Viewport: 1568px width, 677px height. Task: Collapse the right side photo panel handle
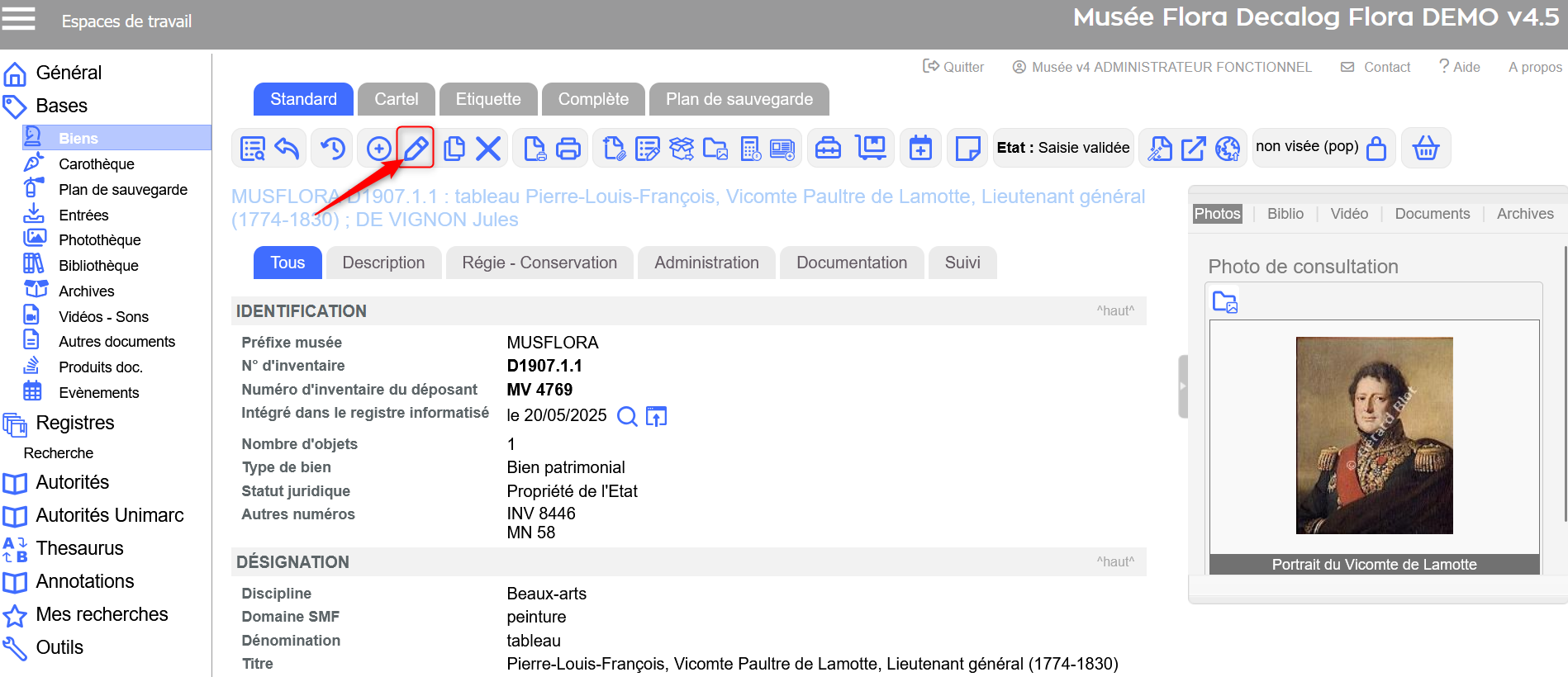[x=1182, y=386]
